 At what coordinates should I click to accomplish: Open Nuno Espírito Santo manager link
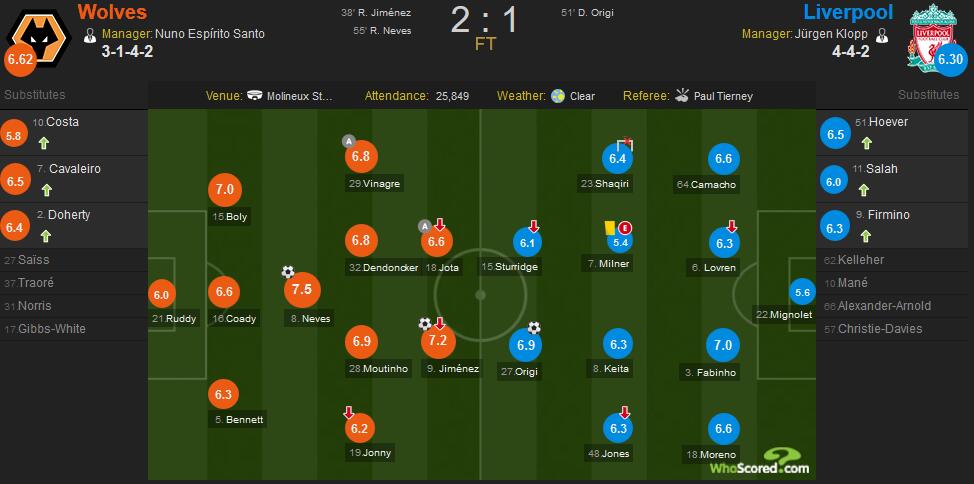tap(210, 33)
